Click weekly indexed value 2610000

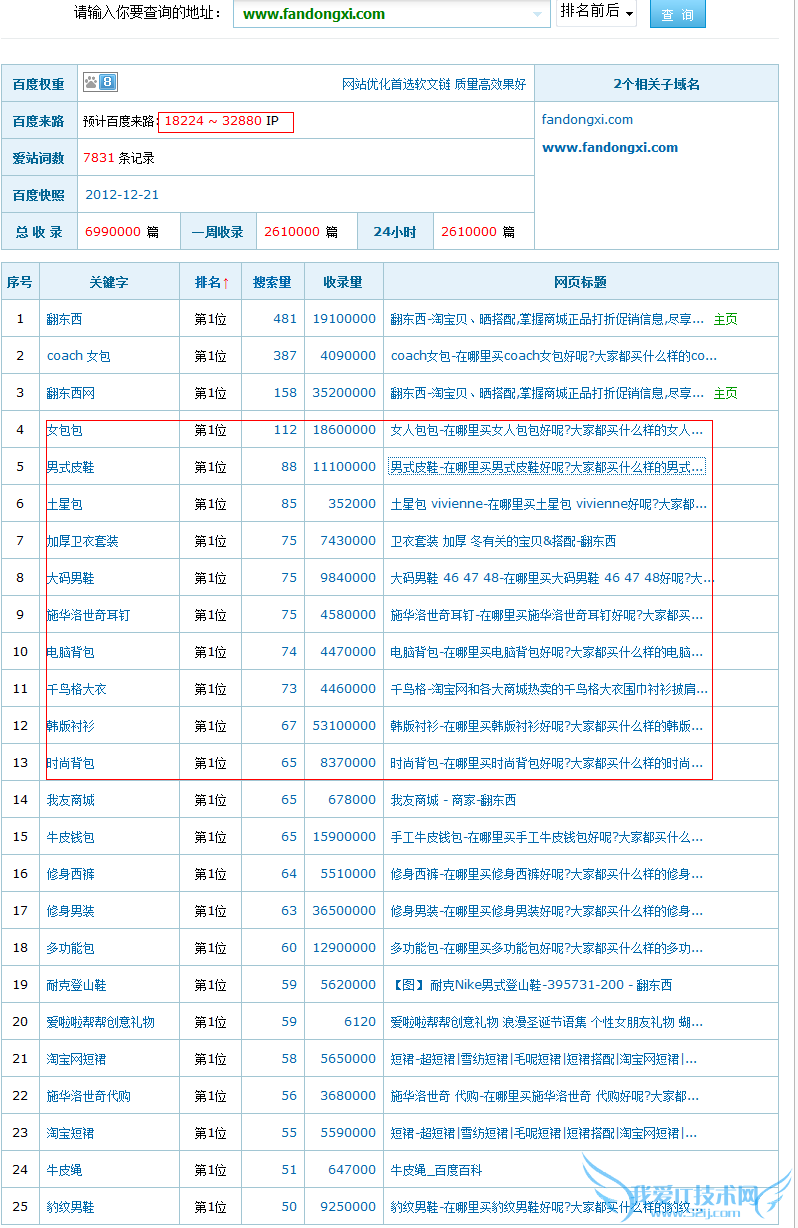coord(292,232)
